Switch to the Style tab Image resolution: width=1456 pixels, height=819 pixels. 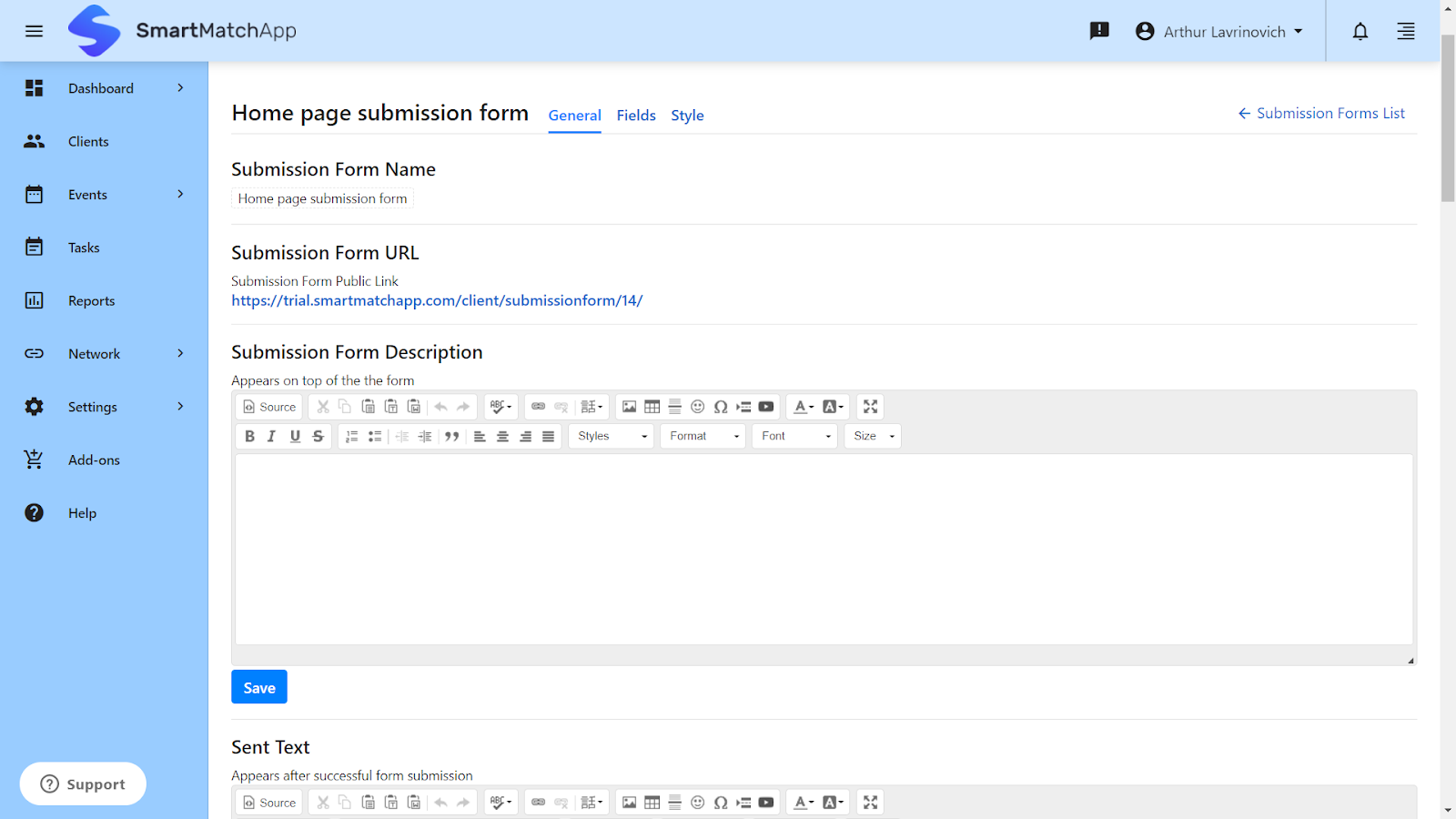pos(687,115)
